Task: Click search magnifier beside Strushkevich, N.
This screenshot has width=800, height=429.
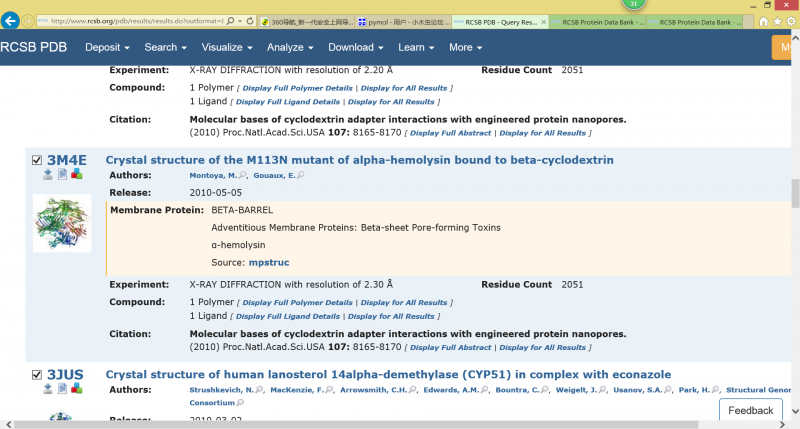Action: (260, 390)
